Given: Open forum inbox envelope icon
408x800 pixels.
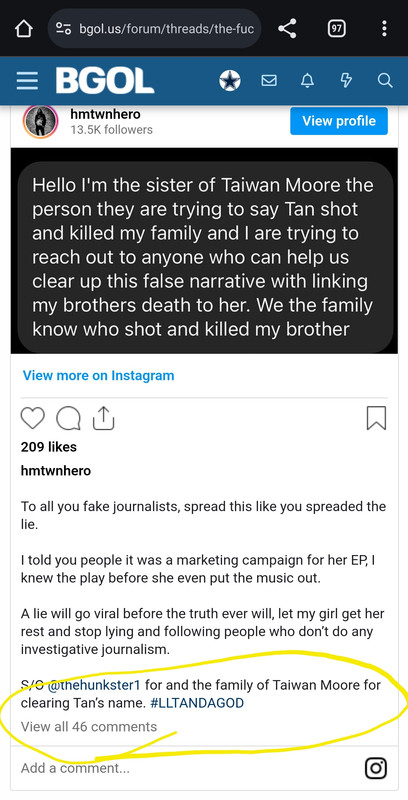Looking at the screenshot, I should [x=269, y=81].
